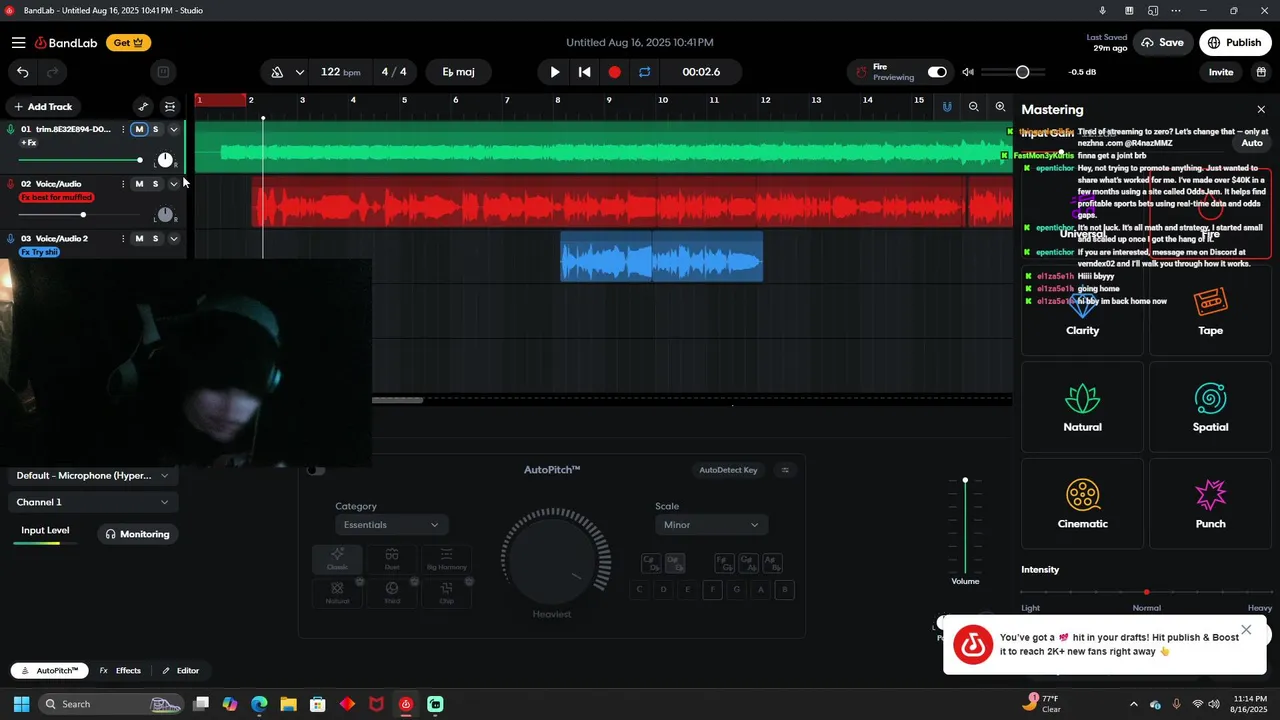
Task: Click the AutoDetect Key button
Action: coord(728,470)
